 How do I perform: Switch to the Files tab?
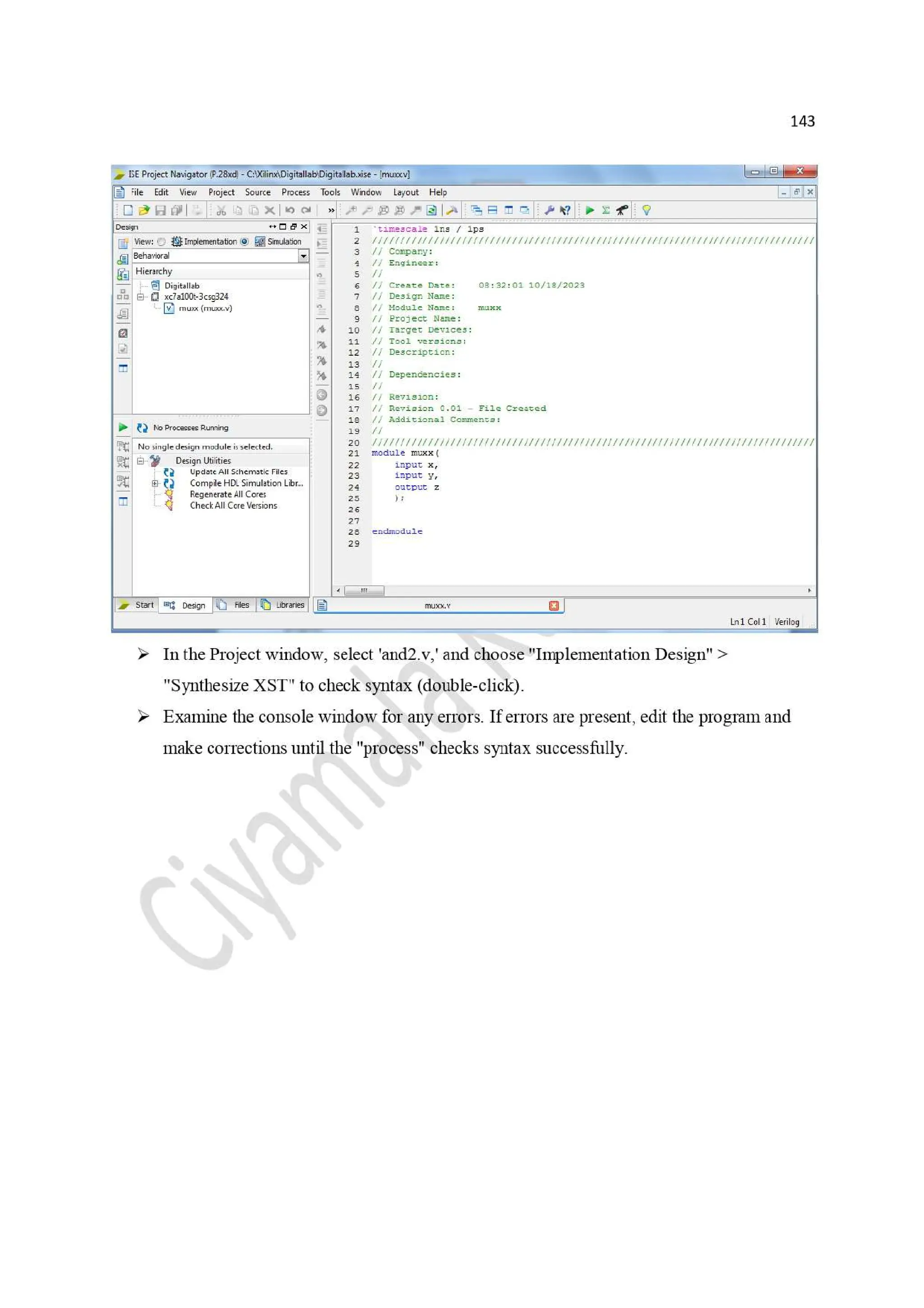pos(235,605)
